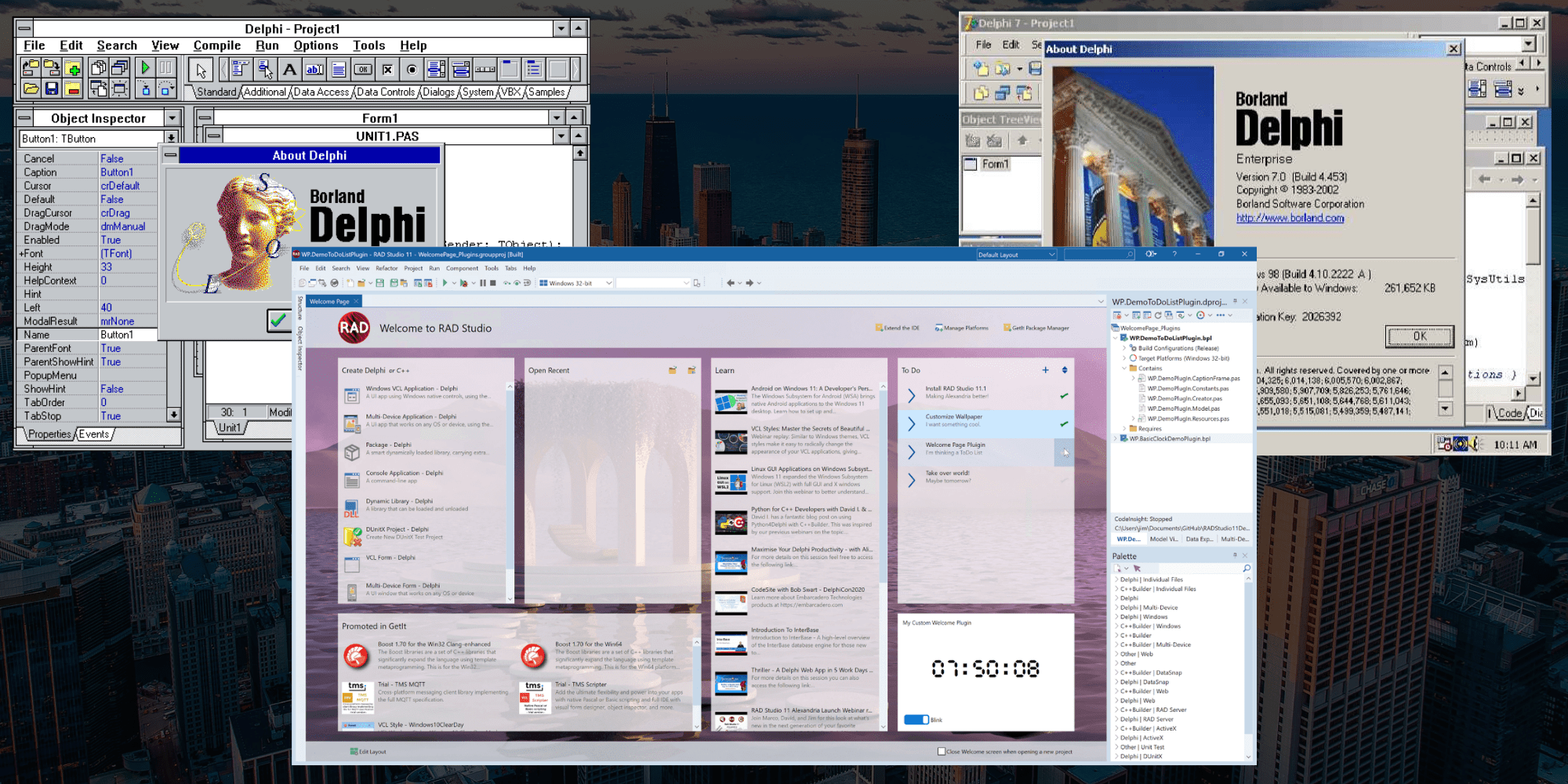This screenshot has width=1568, height=784.
Task: Open the Compile menu in Delphi 1
Action: coord(217,45)
